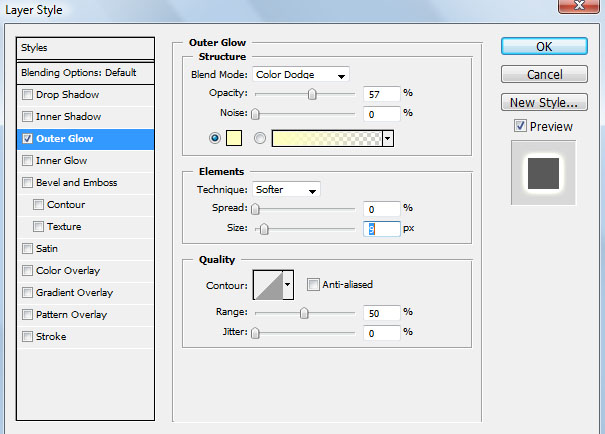605x434 pixels.
Task: Toggle the Anti-aliased checkbox
Action: [x=313, y=285]
